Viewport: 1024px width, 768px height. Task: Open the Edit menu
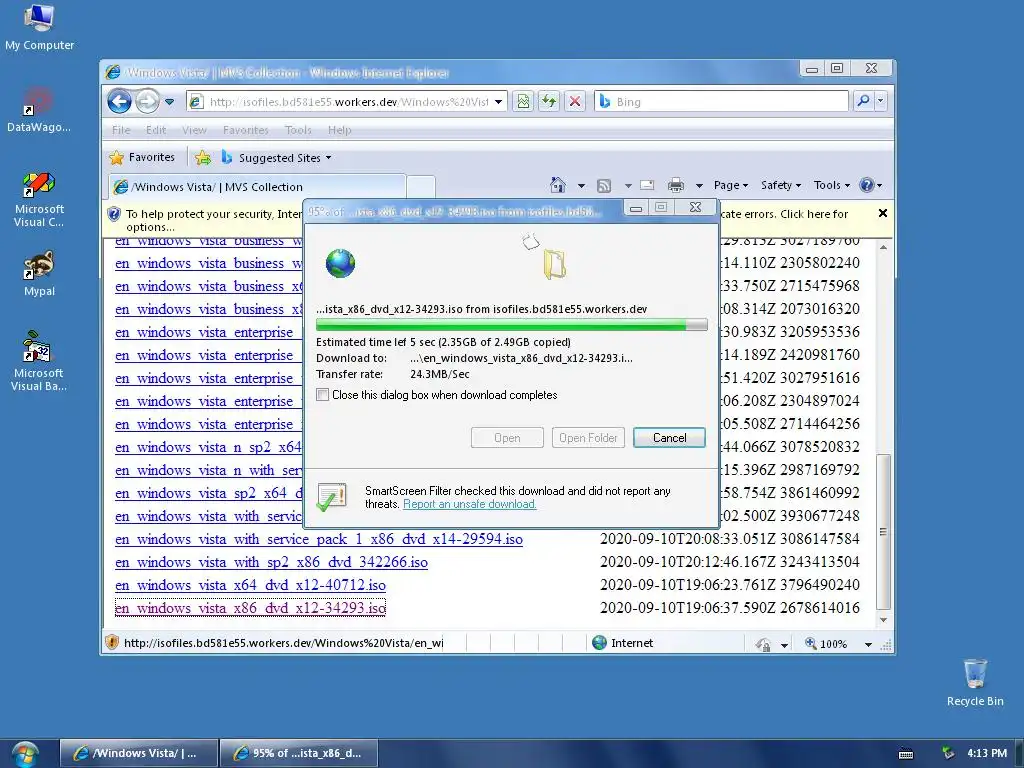click(x=155, y=130)
